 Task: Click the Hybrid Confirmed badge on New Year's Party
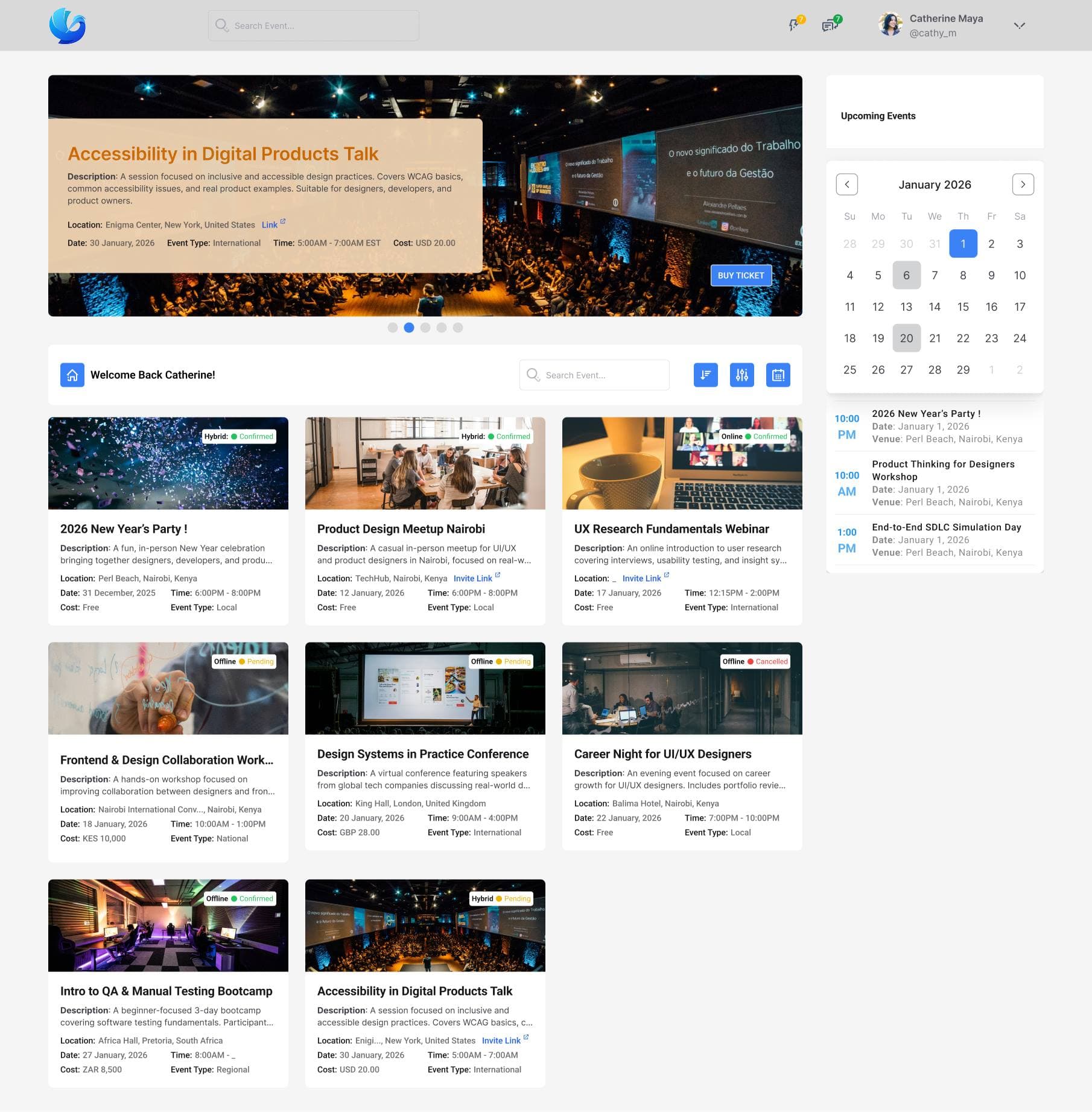239,436
